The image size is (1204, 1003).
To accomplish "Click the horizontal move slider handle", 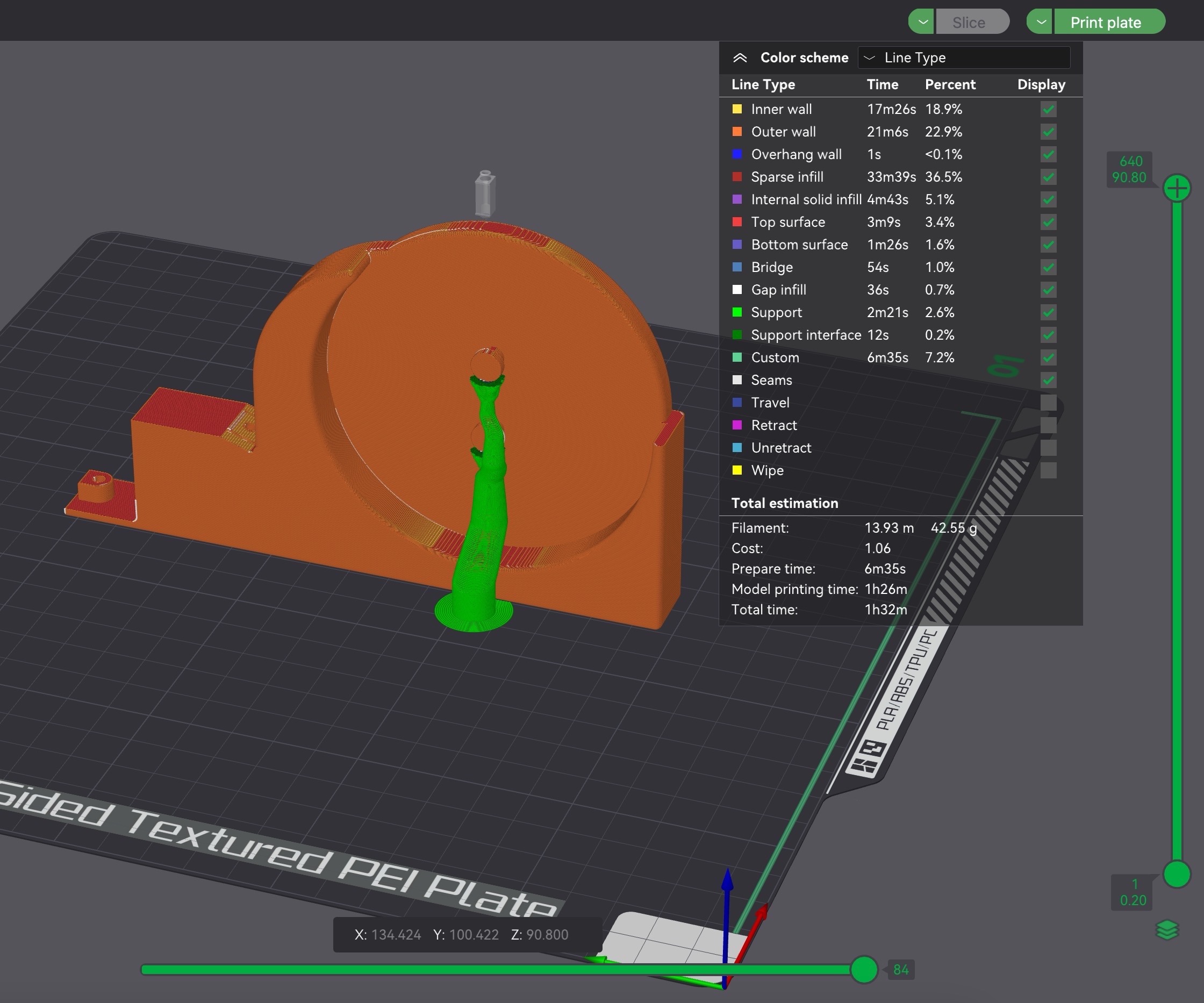I will pyautogui.click(x=864, y=969).
